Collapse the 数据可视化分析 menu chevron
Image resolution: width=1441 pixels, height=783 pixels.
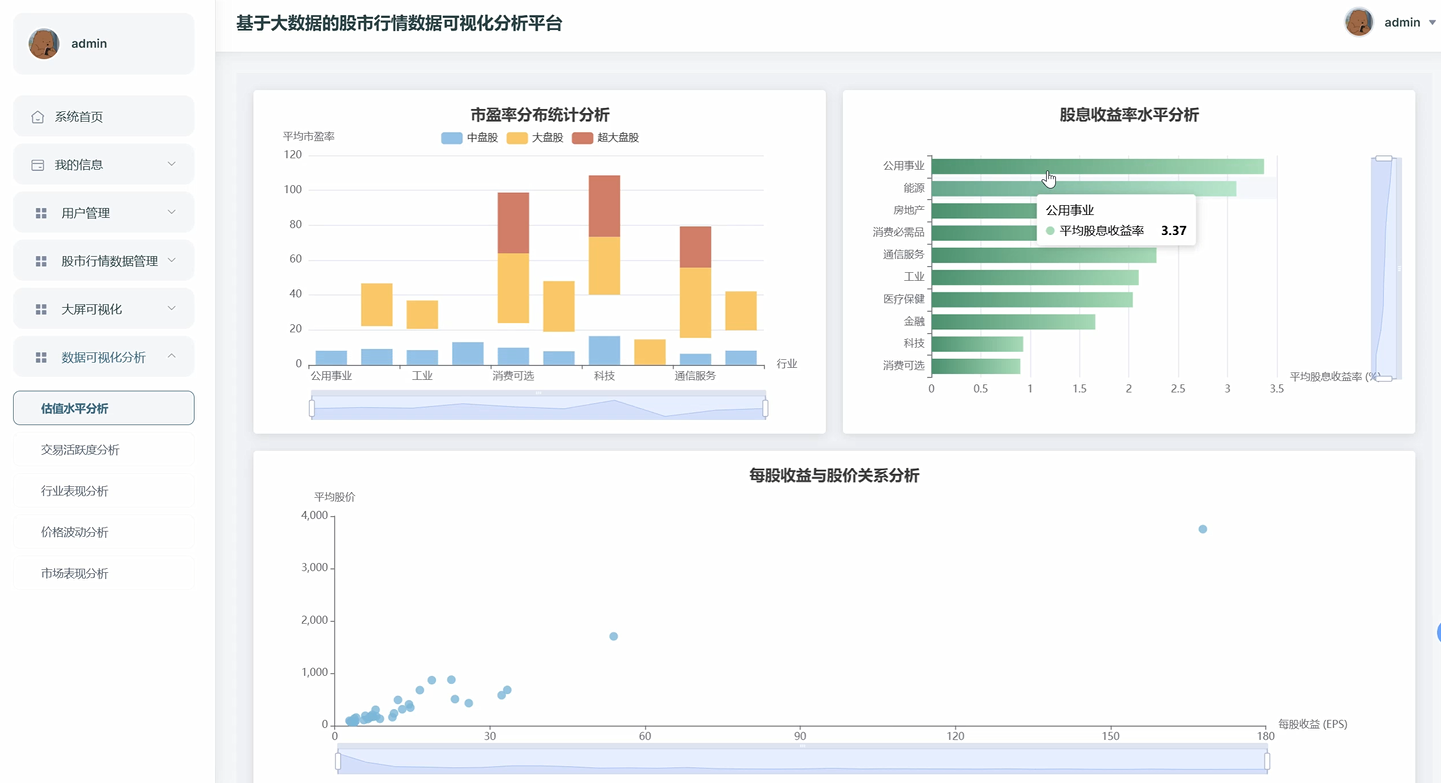pos(171,356)
